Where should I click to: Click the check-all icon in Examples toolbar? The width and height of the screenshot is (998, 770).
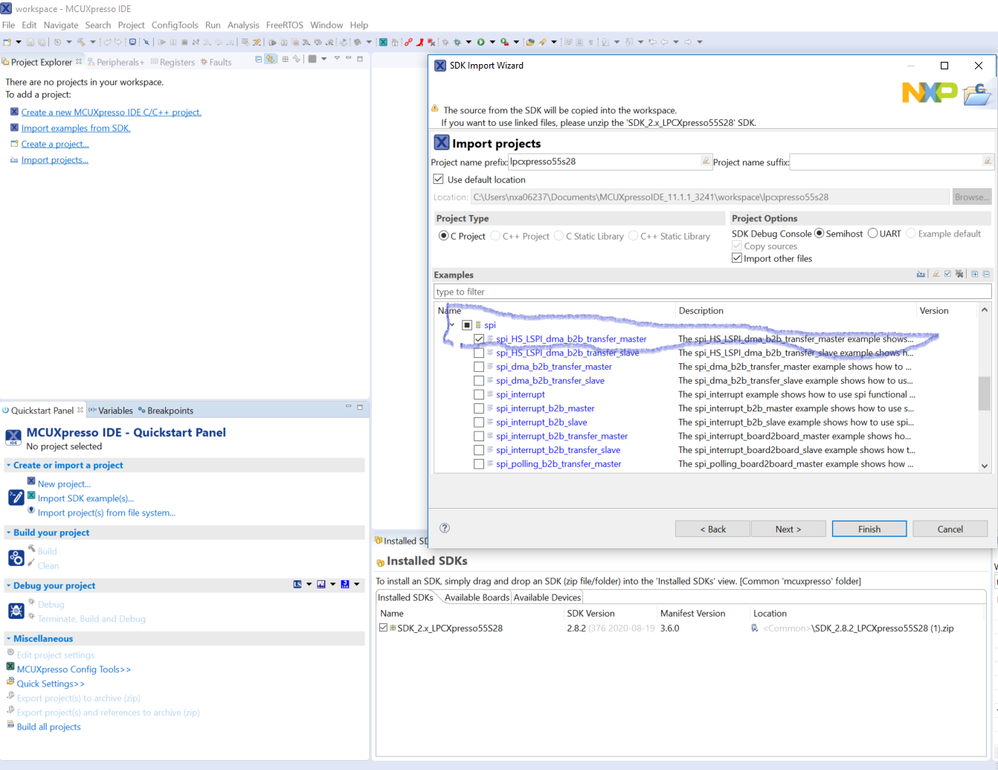[948, 274]
